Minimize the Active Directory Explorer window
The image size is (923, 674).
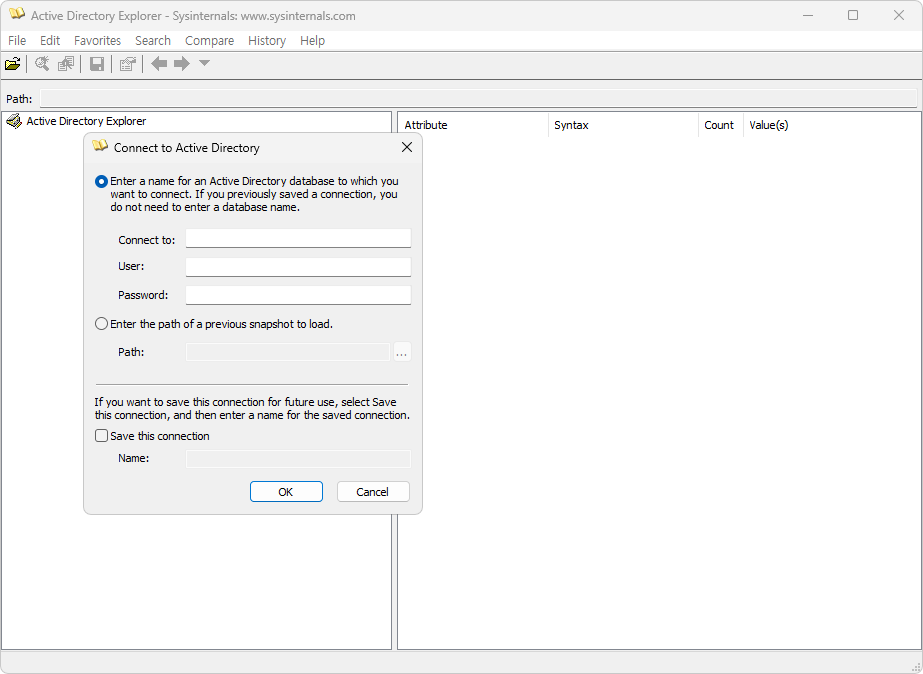coord(808,15)
